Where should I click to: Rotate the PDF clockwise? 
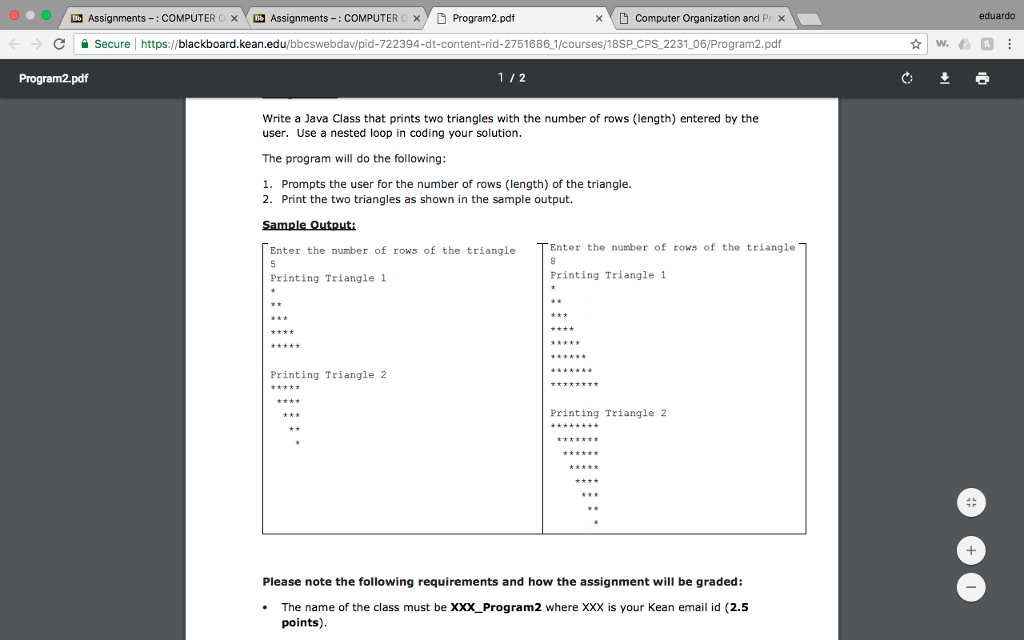906,77
